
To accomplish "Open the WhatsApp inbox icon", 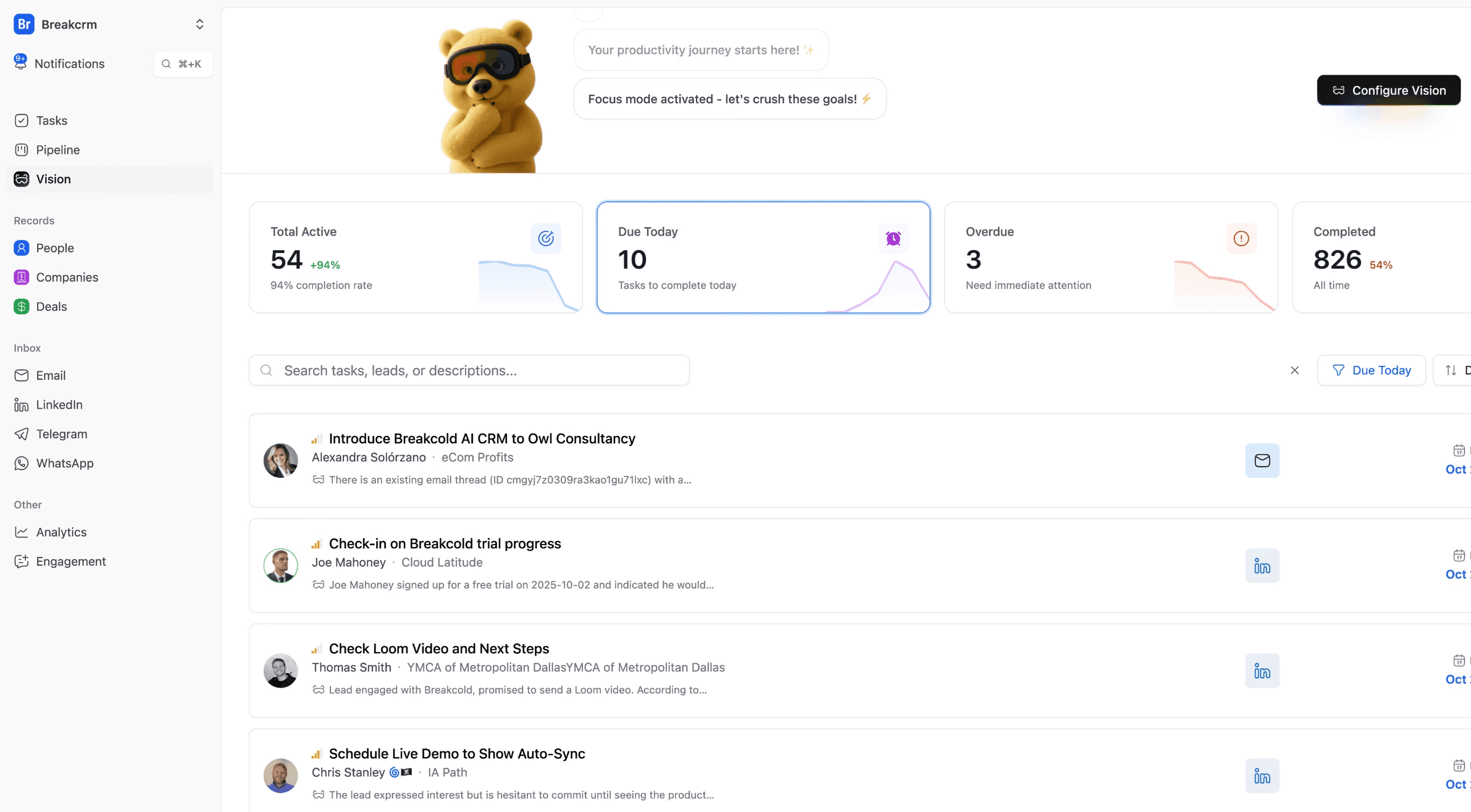I will click(21, 463).
